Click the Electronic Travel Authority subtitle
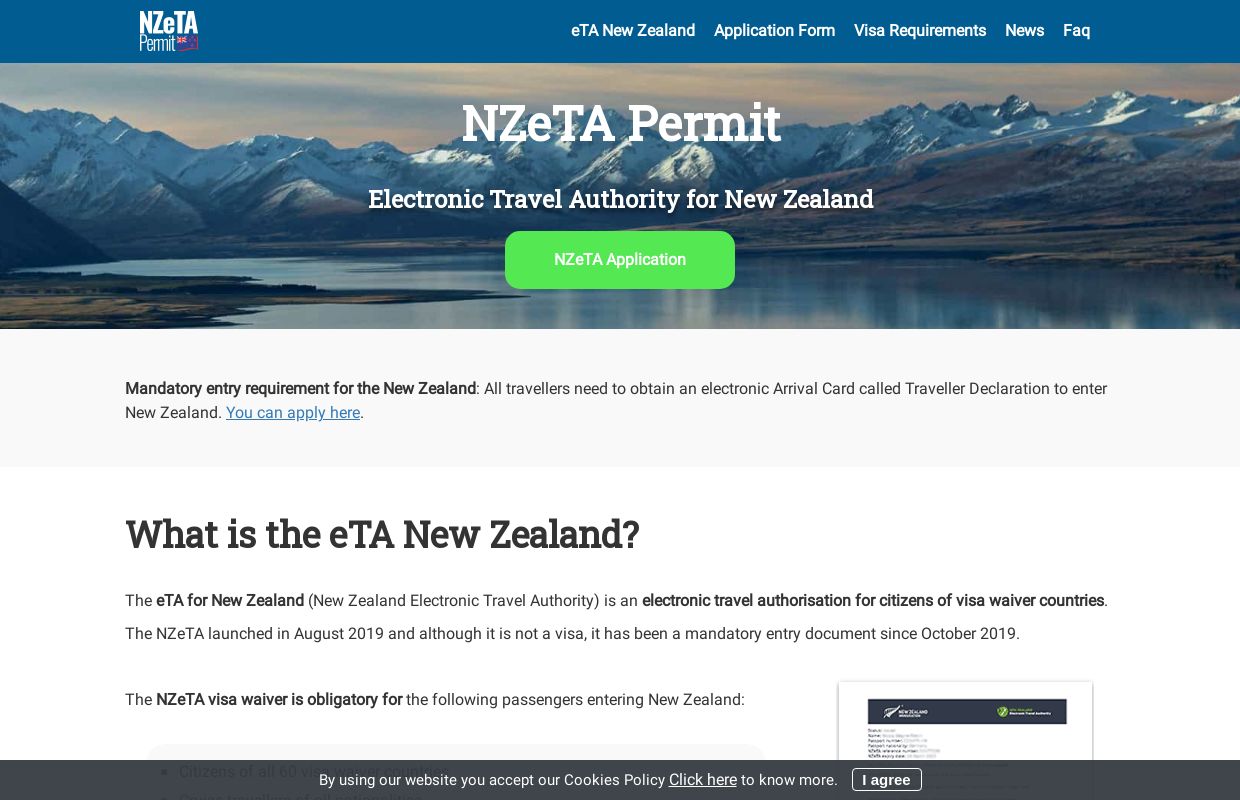Viewport: 1240px width, 800px height. [x=620, y=199]
